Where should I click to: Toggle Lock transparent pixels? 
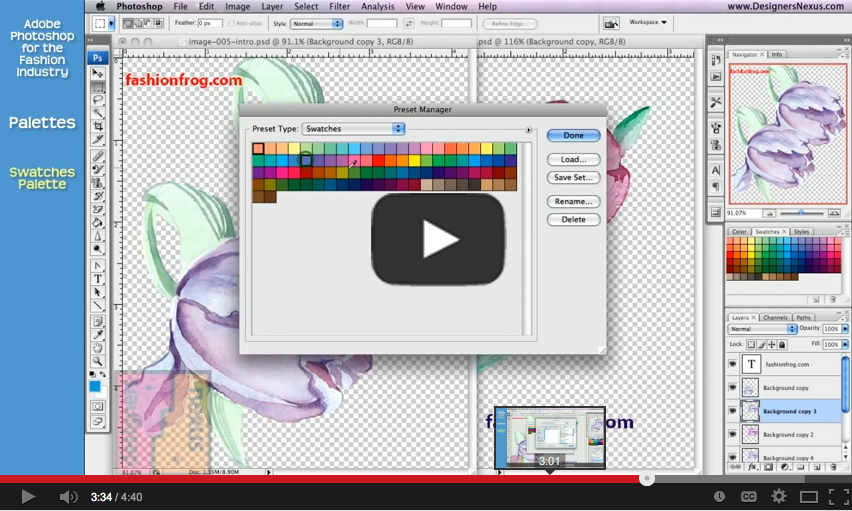coord(751,345)
